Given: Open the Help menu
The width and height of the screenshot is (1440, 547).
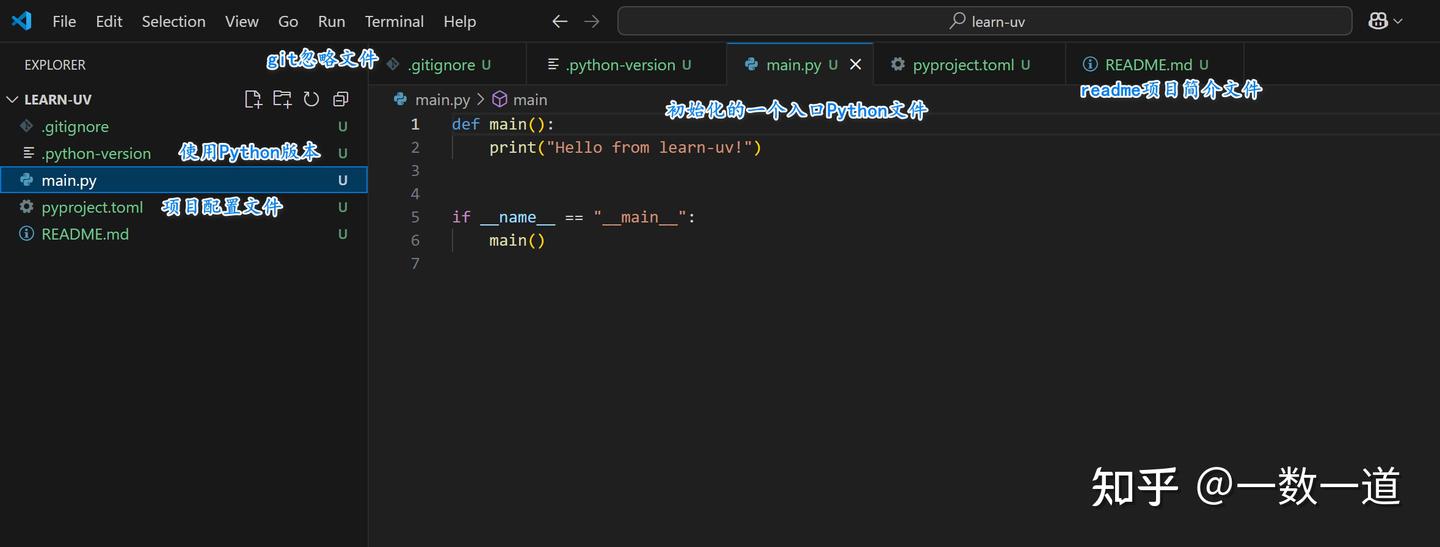Looking at the screenshot, I should pyautogui.click(x=460, y=21).
